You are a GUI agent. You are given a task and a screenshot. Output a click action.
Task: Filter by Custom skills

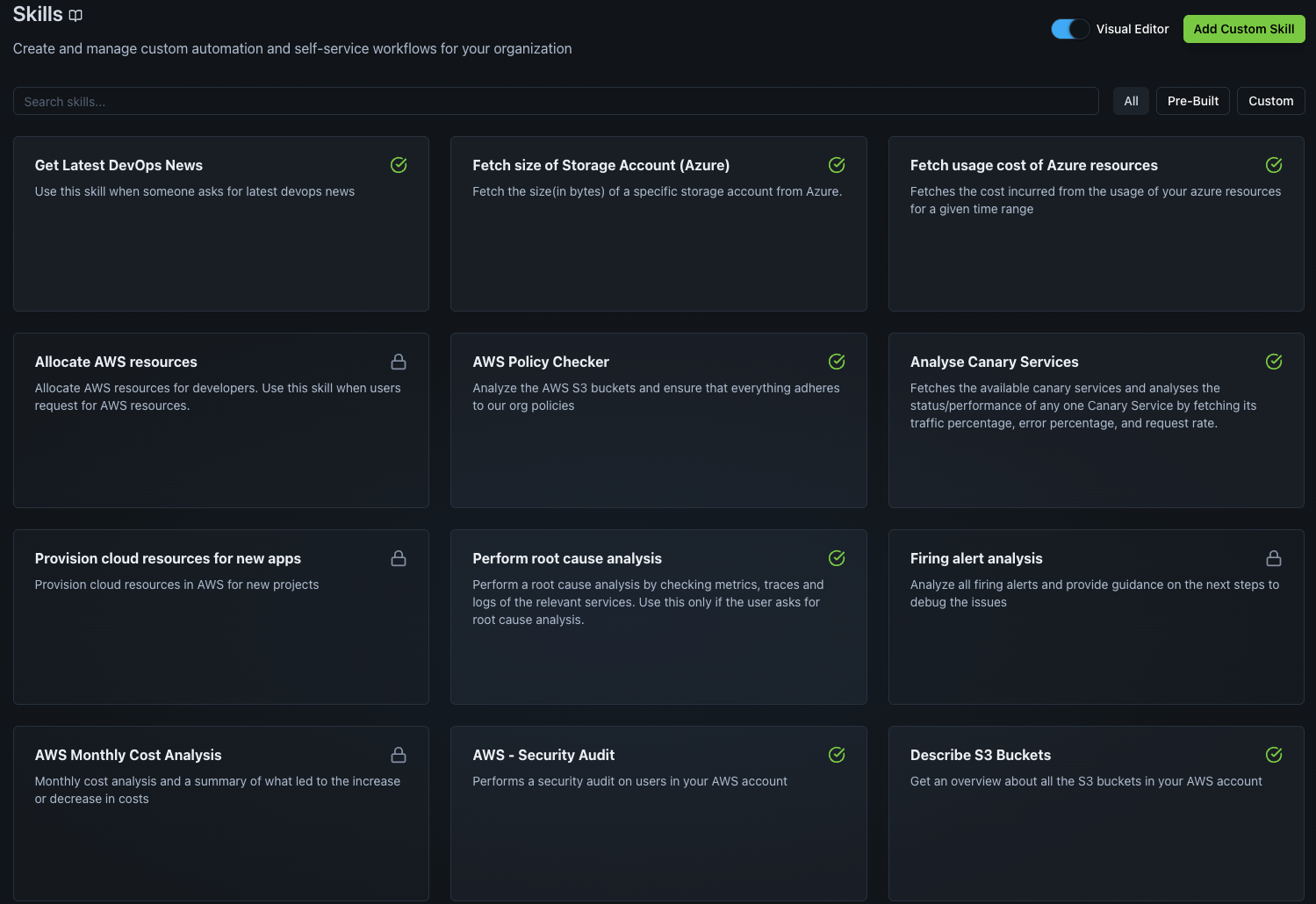click(1270, 101)
